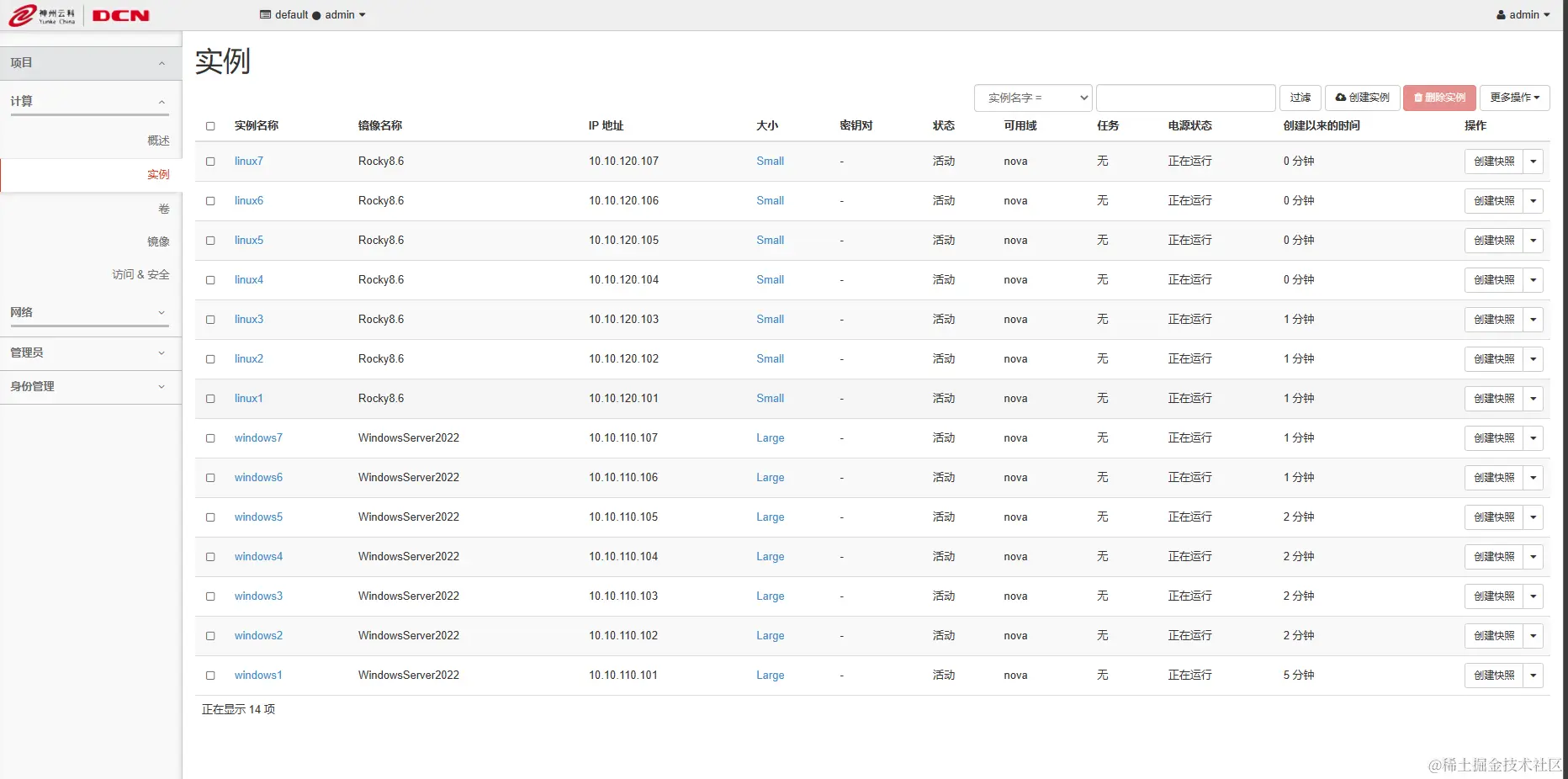Open action dropdown arrow for linux4
The image size is (1568, 779).
click(1534, 280)
